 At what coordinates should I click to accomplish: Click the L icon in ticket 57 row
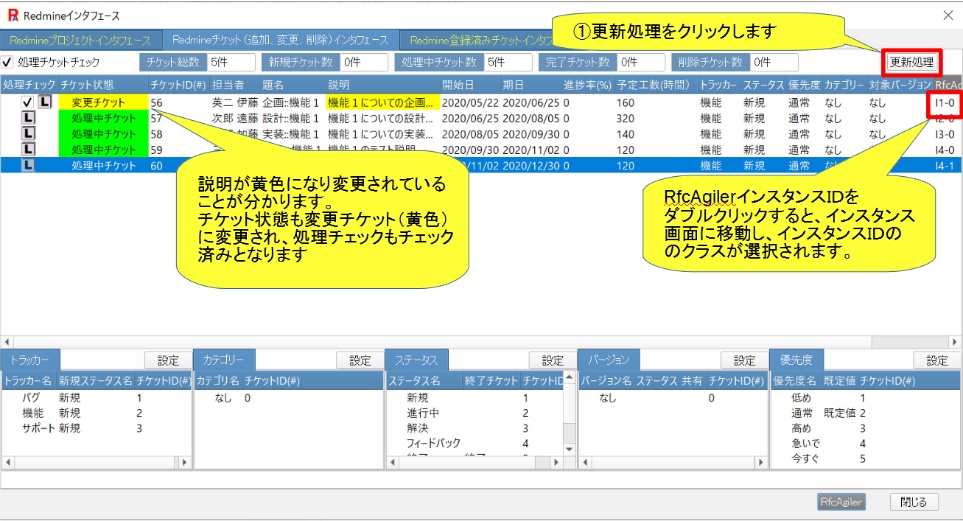pyautogui.click(x=28, y=117)
